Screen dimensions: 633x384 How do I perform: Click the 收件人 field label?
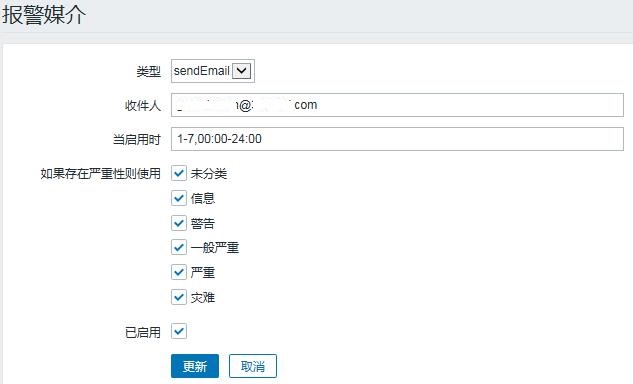(x=143, y=106)
